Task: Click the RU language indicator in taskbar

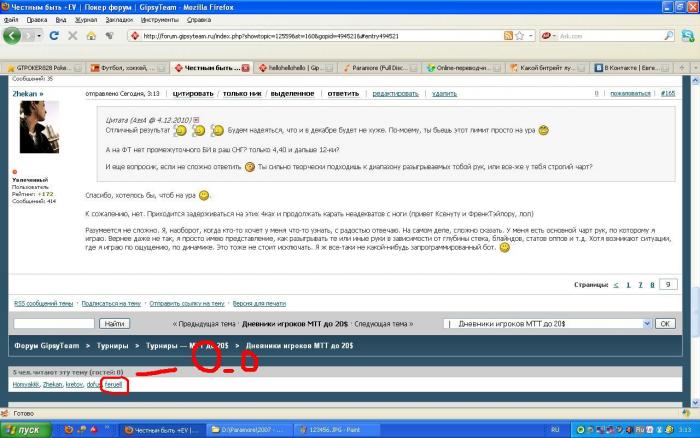Action: coord(555,430)
